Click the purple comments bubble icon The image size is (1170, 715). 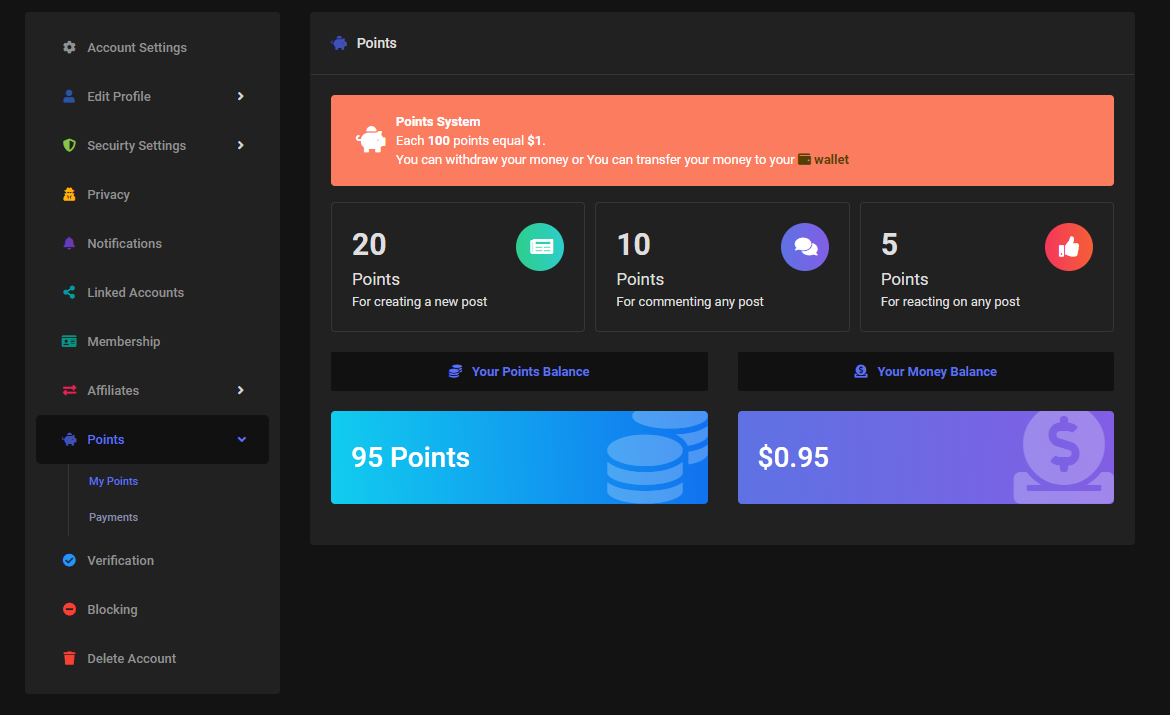click(x=804, y=247)
